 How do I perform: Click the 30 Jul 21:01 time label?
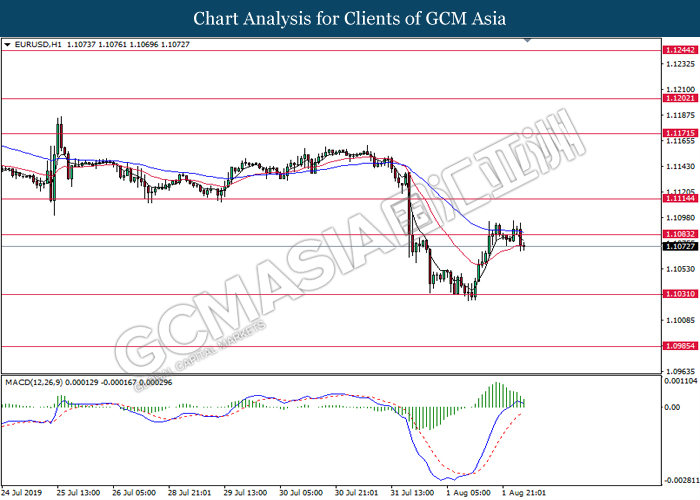357,493
